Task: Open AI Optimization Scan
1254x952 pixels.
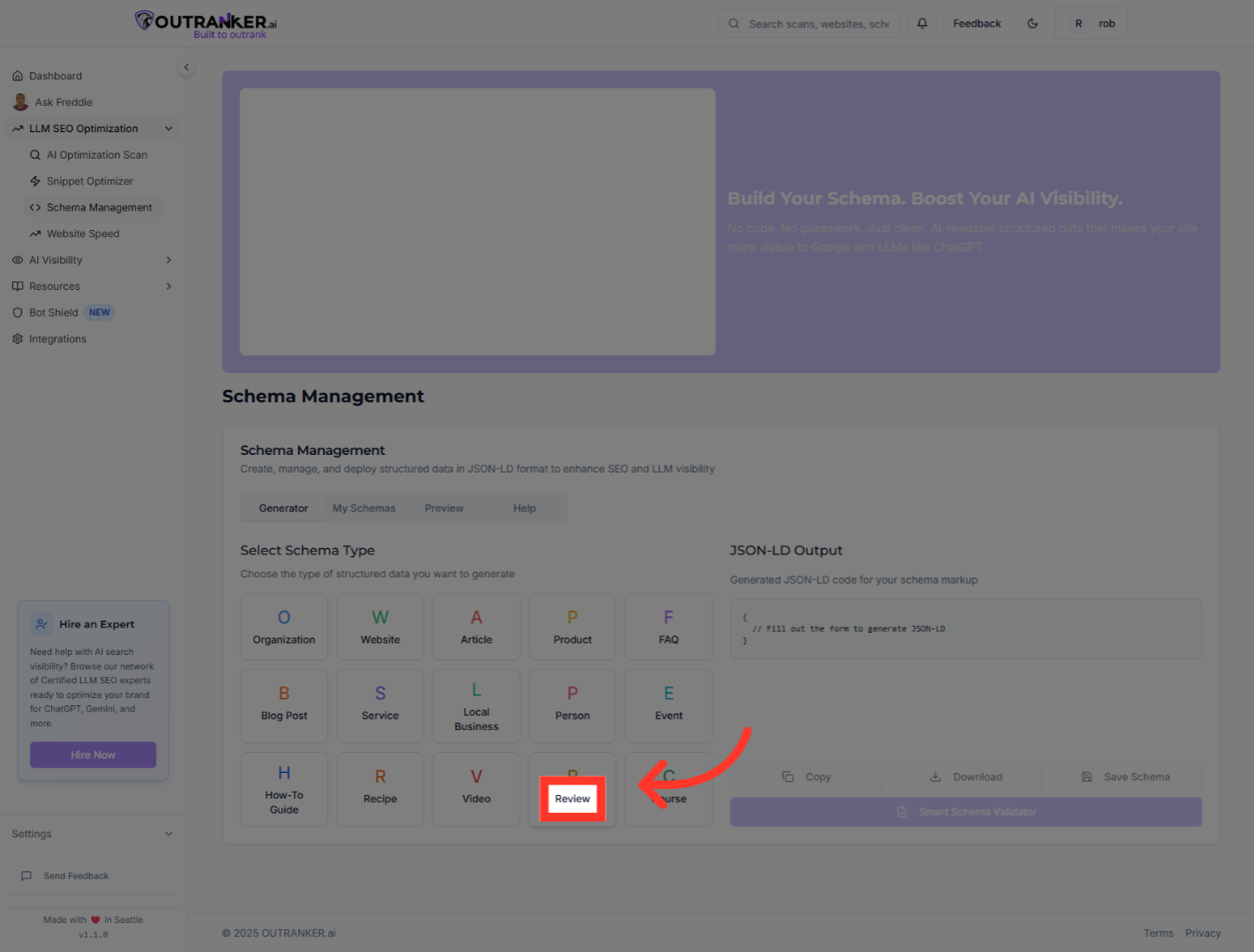Action: 95,155
